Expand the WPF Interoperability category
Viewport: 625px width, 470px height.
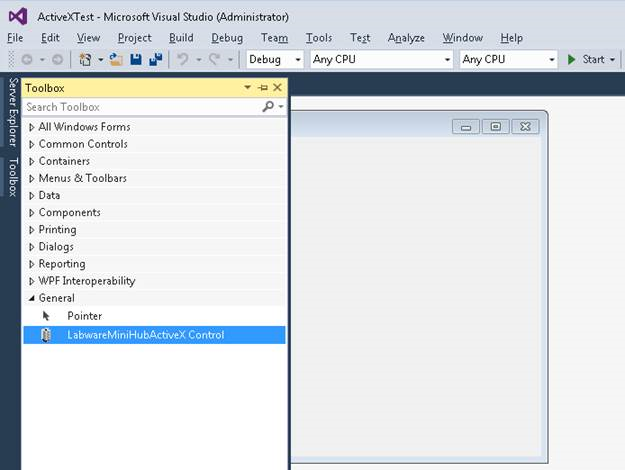pyautogui.click(x=32, y=281)
